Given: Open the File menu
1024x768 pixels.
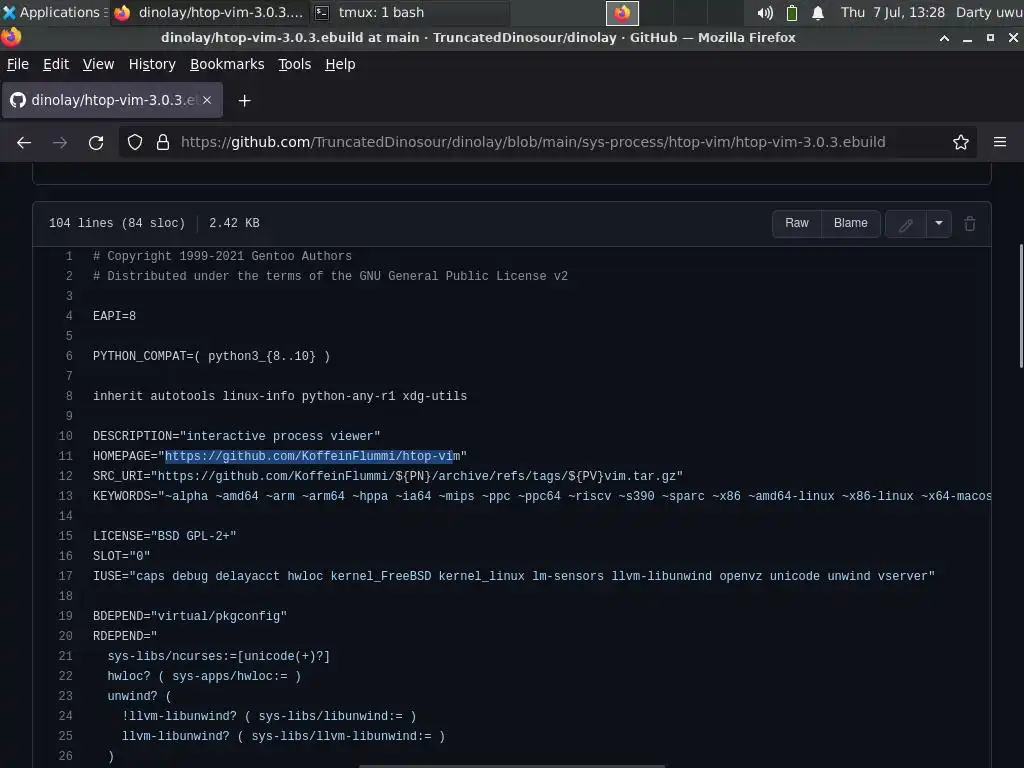Looking at the screenshot, I should 18,64.
